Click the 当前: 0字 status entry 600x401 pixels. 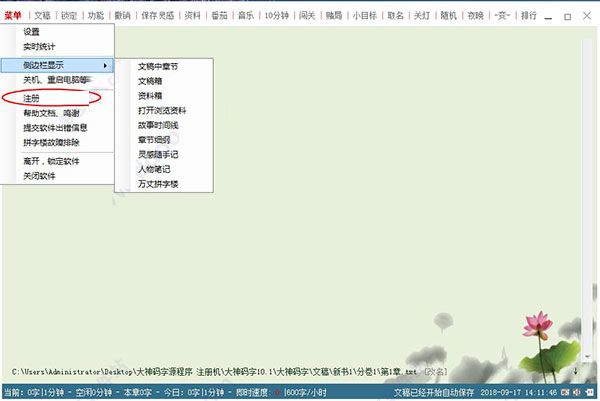pos(21,393)
